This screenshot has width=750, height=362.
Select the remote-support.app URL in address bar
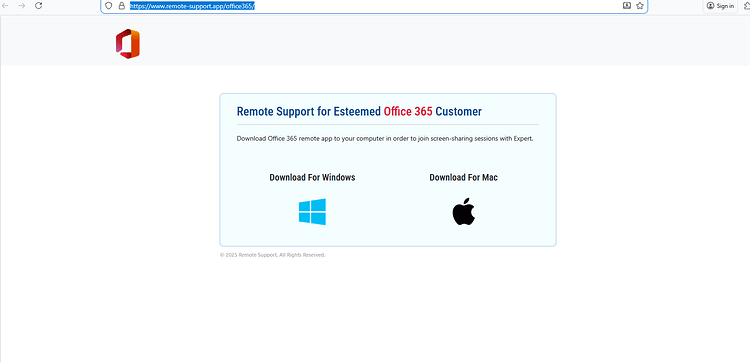tap(192, 6)
